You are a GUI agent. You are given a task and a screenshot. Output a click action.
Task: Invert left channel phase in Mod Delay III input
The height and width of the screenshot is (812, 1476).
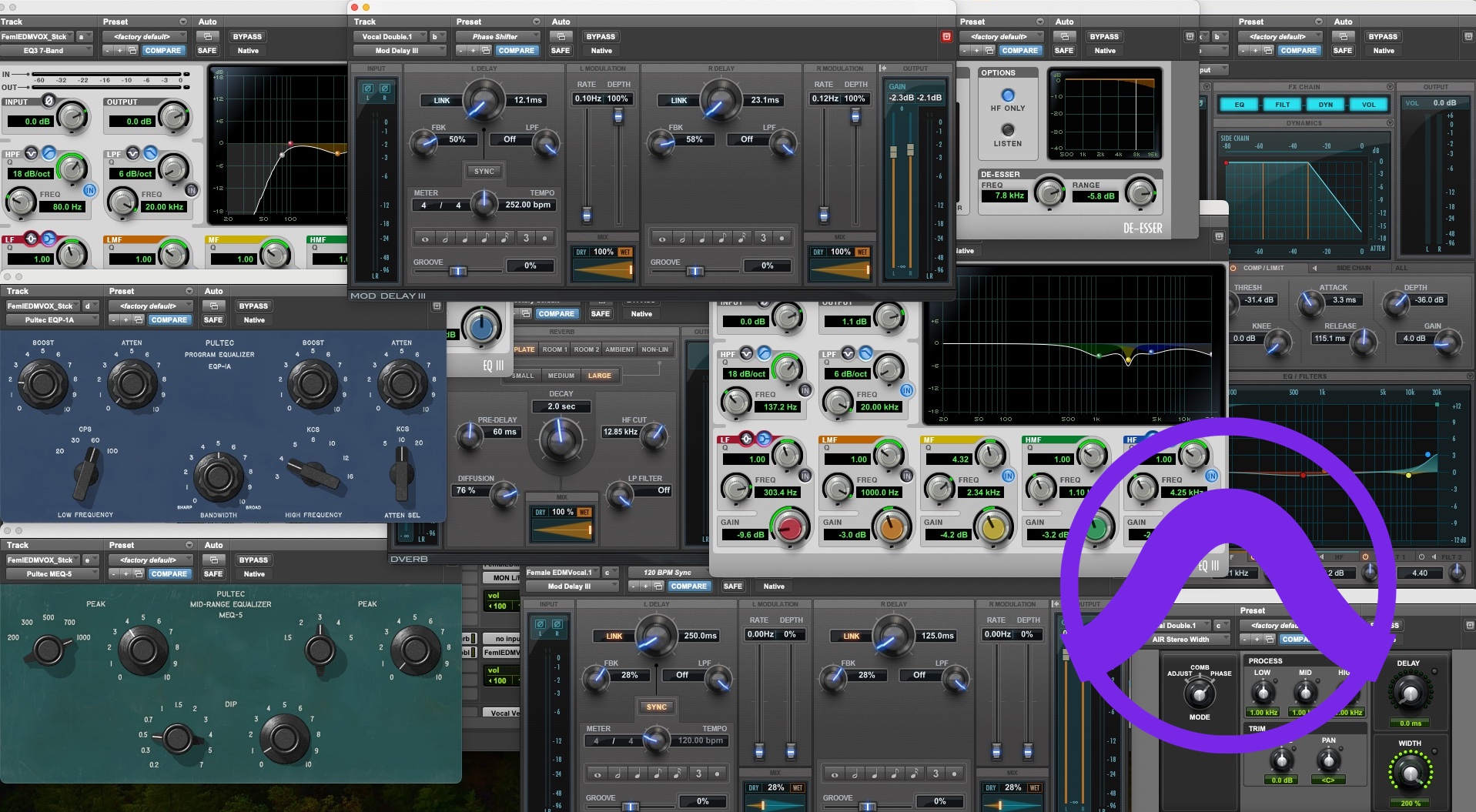(x=368, y=89)
